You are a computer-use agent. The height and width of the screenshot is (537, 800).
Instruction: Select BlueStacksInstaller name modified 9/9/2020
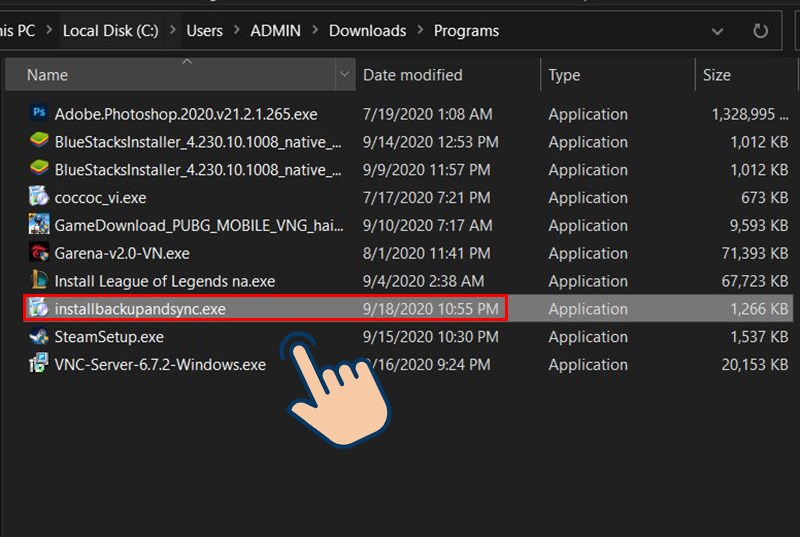pos(198,169)
